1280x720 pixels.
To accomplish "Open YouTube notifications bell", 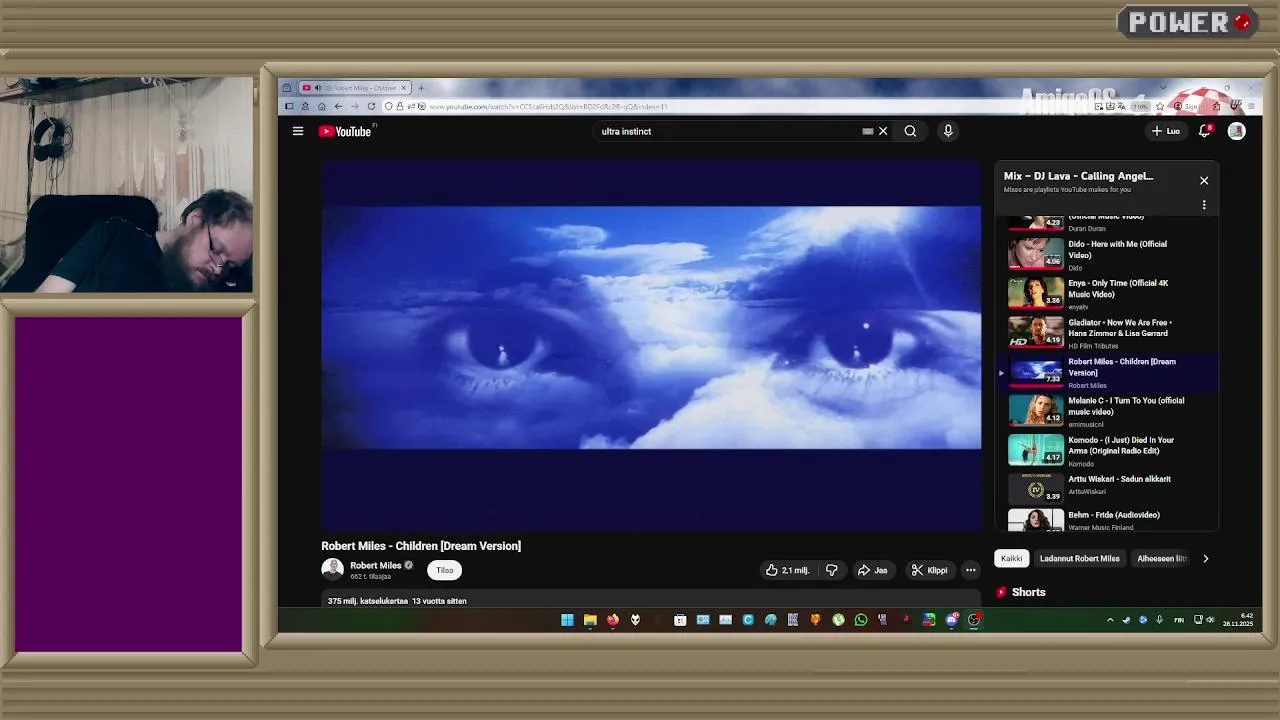I will click(1205, 131).
